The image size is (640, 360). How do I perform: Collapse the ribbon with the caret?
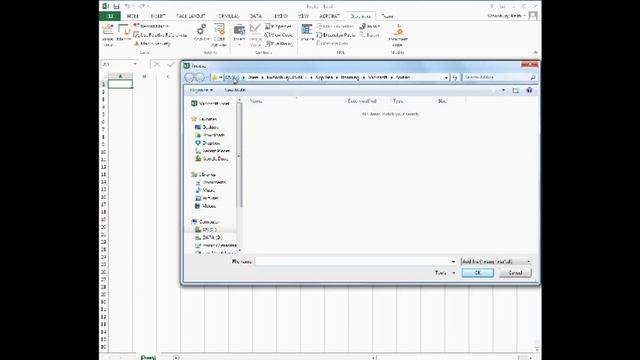[536, 53]
